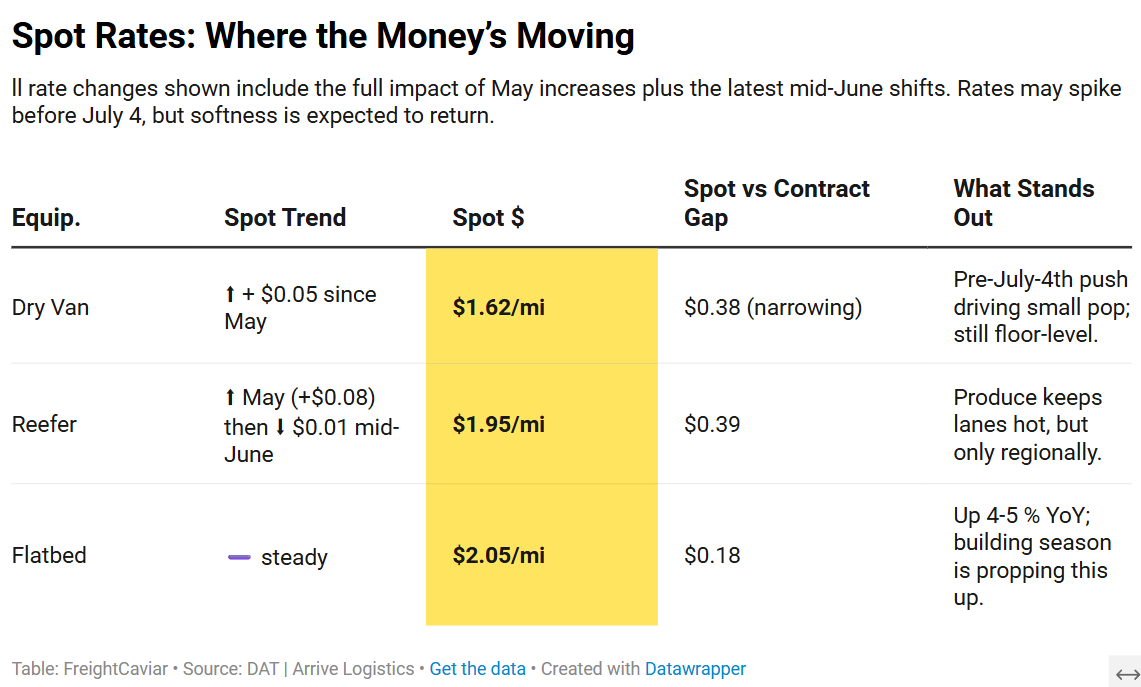The width and height of the screenshot is (1141, 687).
Task: Click the horizontal scroll arrows icon
Action: click(x=1127, y=673)
